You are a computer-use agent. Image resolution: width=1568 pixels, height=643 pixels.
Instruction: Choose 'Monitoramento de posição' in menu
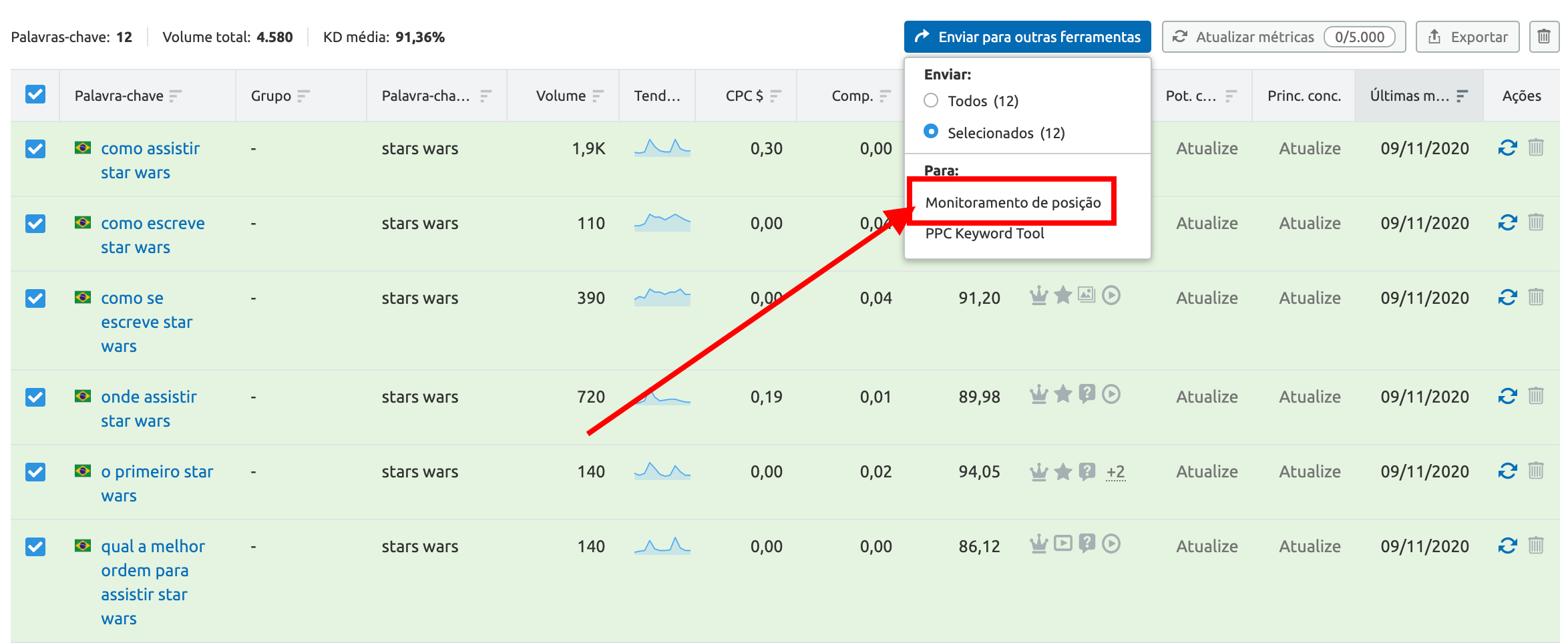point(1012,202)
